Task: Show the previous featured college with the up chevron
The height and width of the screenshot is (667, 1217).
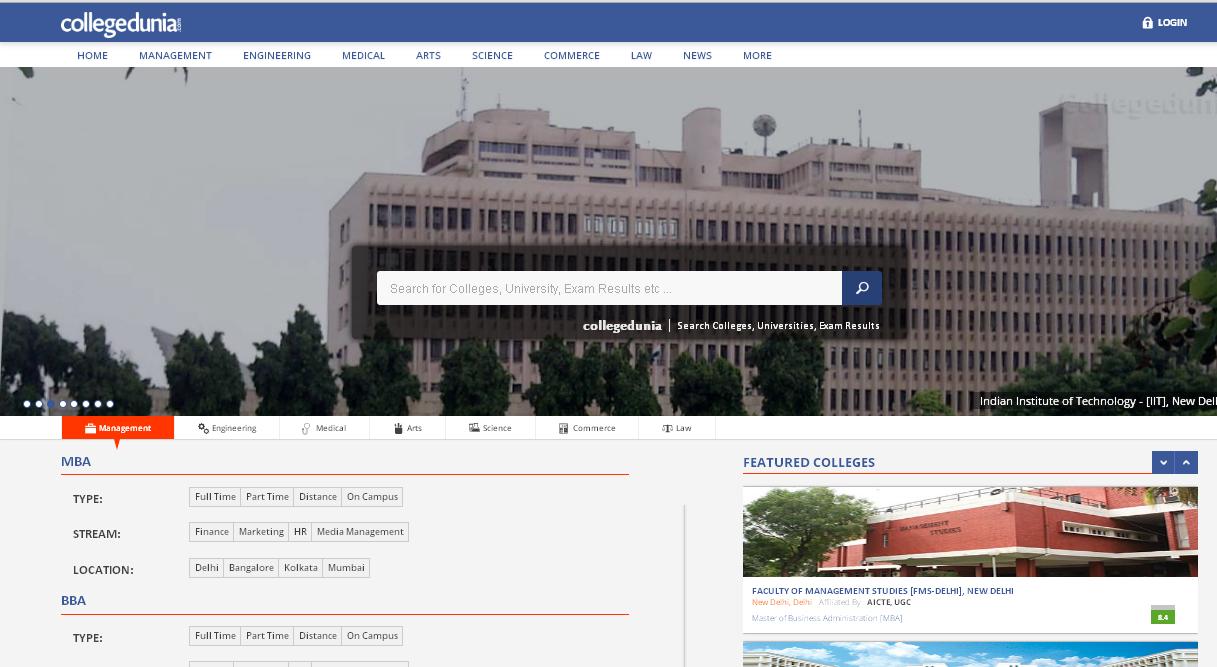Action: point(1186,462)
